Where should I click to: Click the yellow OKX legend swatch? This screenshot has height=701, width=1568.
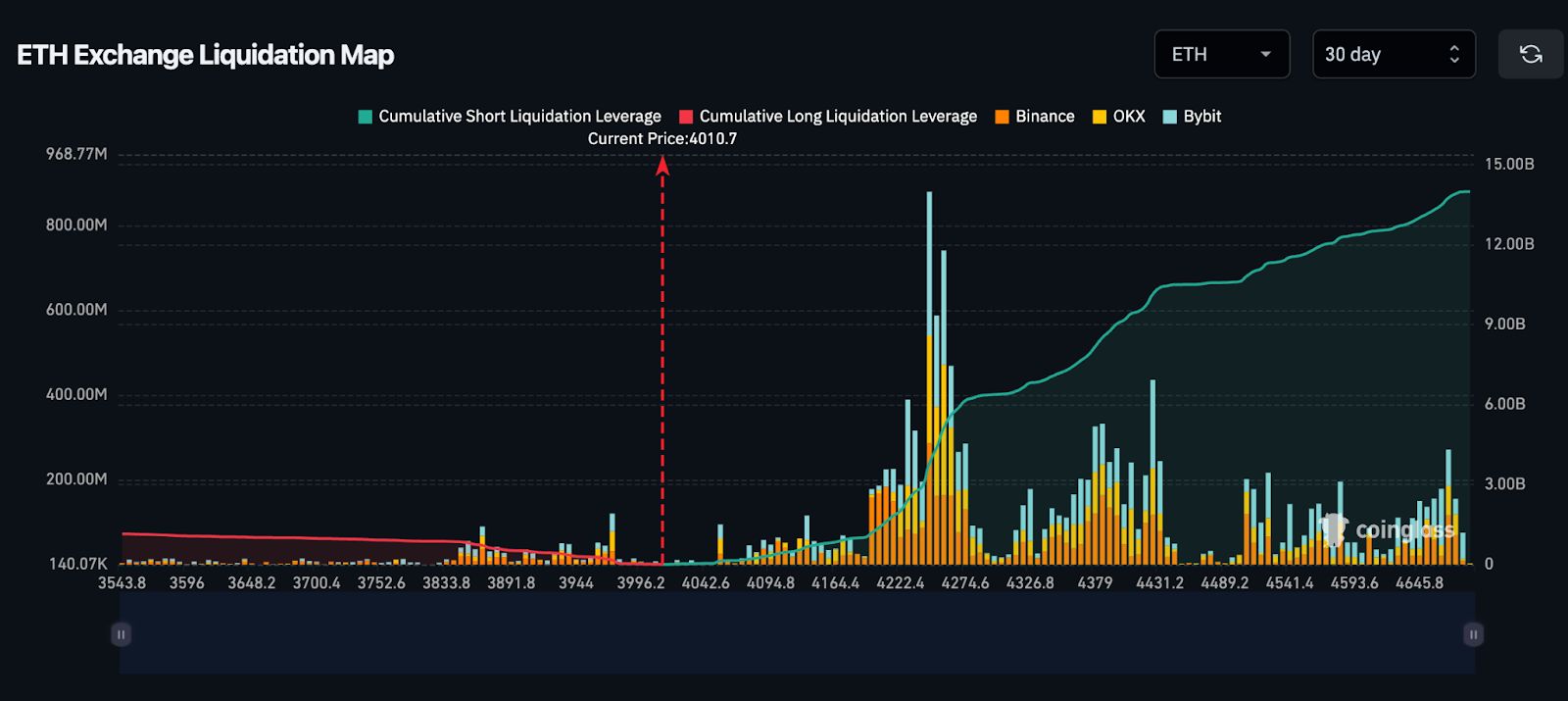pyautogui.click(x=1100, y=117)
